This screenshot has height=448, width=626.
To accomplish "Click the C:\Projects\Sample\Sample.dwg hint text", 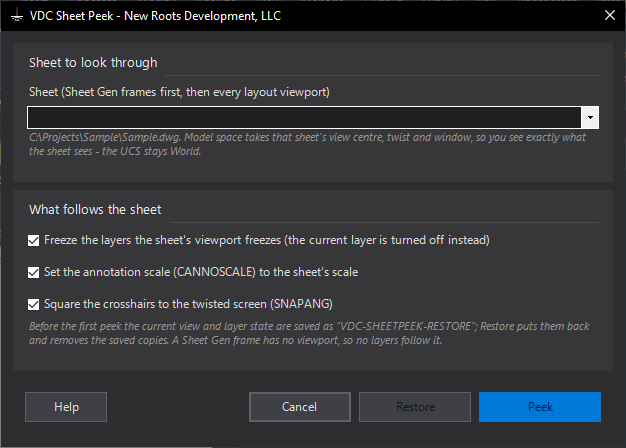I will tap(307, 144).
